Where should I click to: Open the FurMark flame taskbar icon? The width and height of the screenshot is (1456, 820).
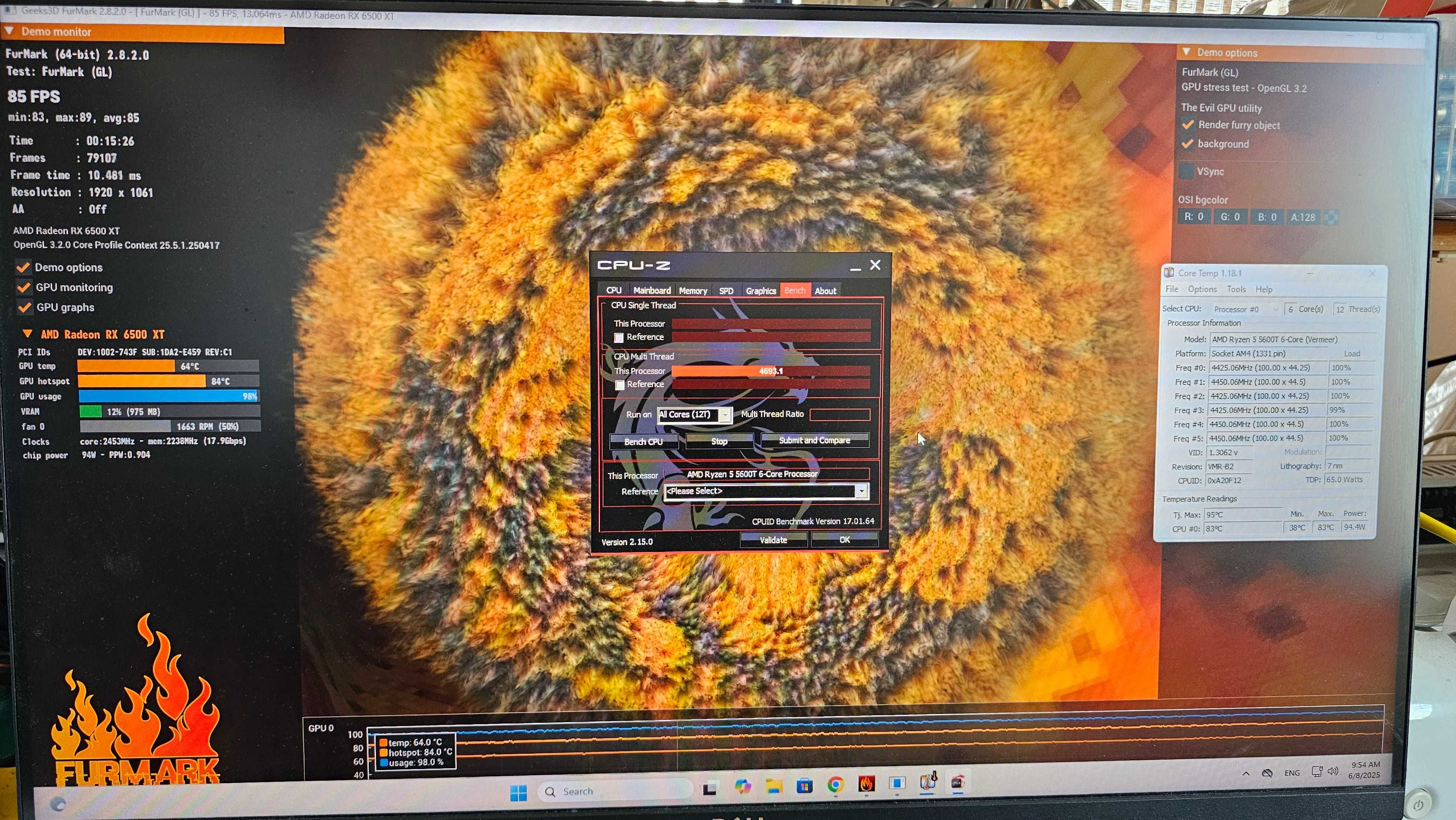(x=866, y=784)
